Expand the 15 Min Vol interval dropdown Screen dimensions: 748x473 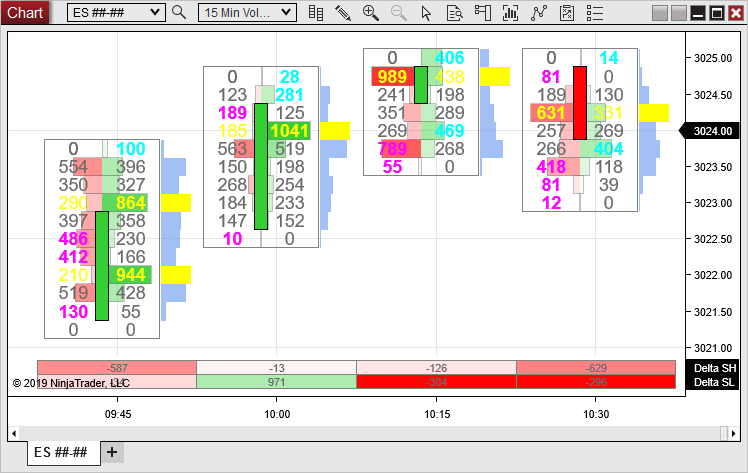pos(287,12)
